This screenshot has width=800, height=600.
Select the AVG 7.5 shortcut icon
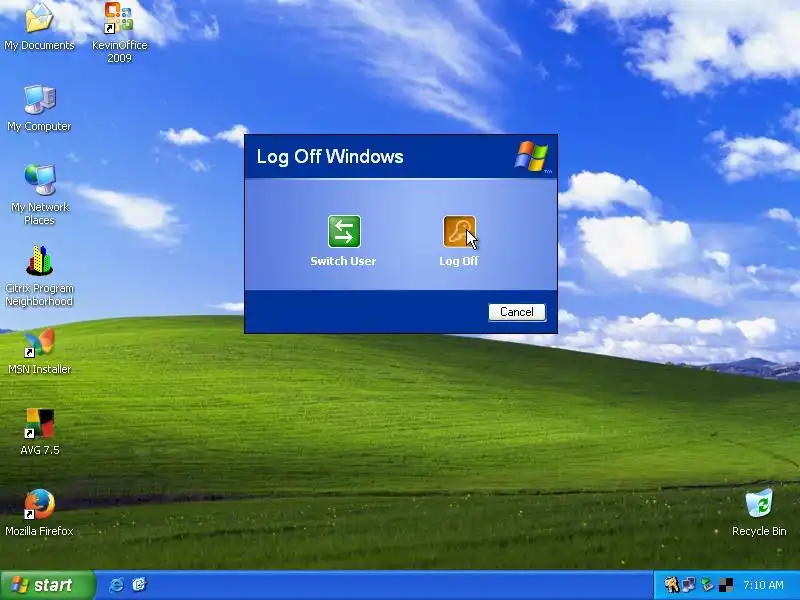coord(39,423)
